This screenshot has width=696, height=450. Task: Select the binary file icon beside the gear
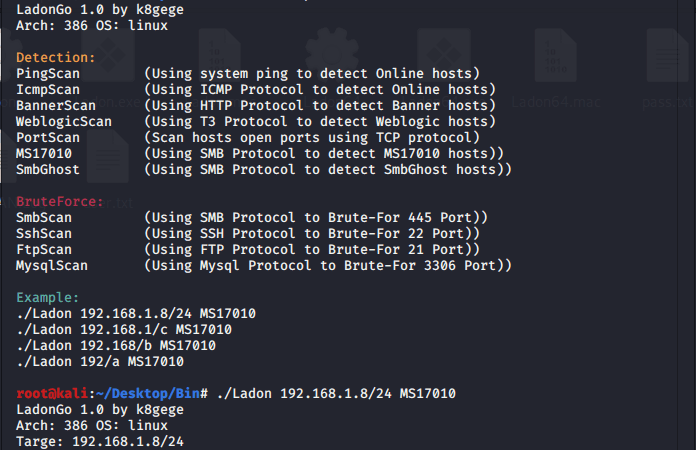coord(220,55)
